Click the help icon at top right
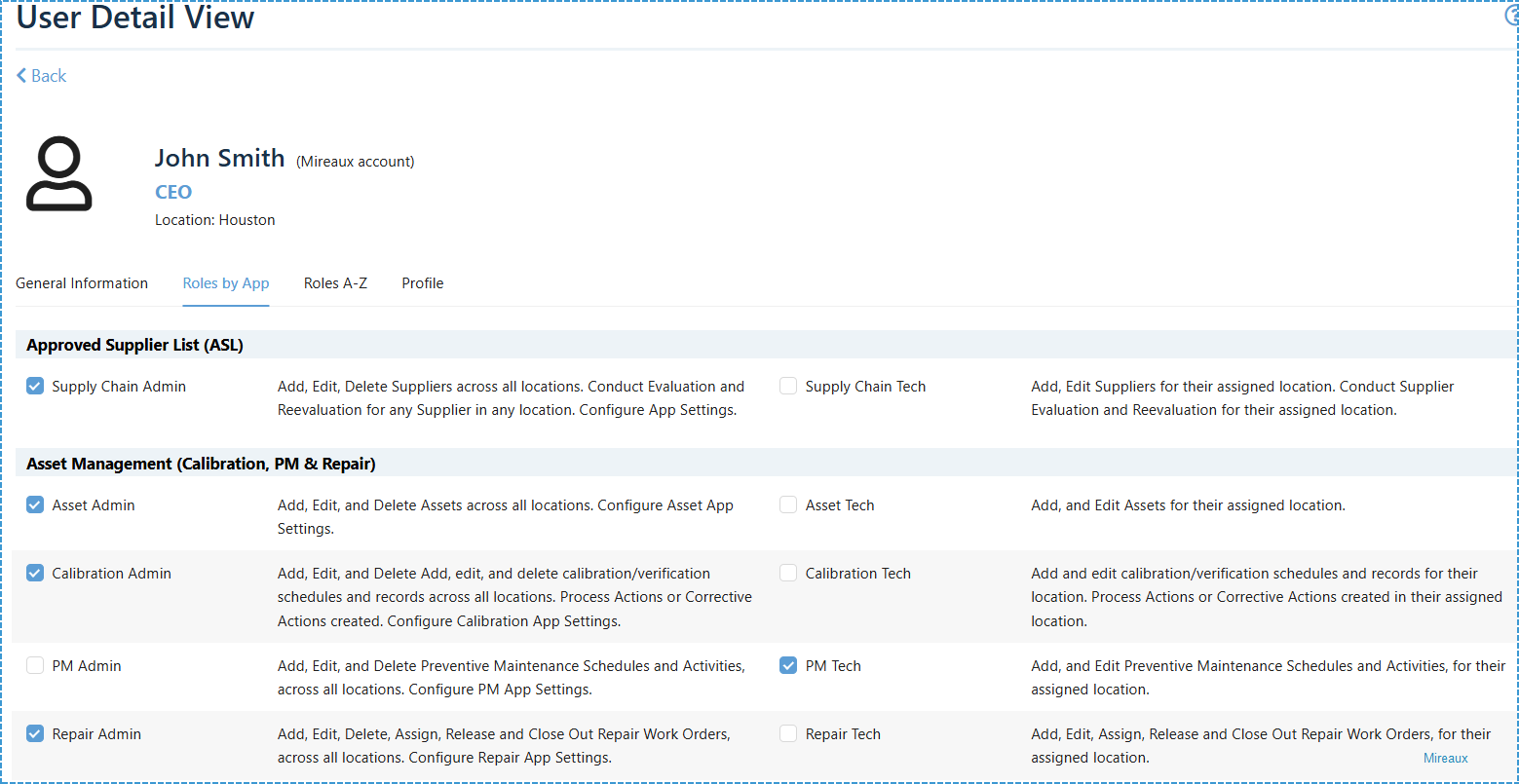 point(1512,16)
